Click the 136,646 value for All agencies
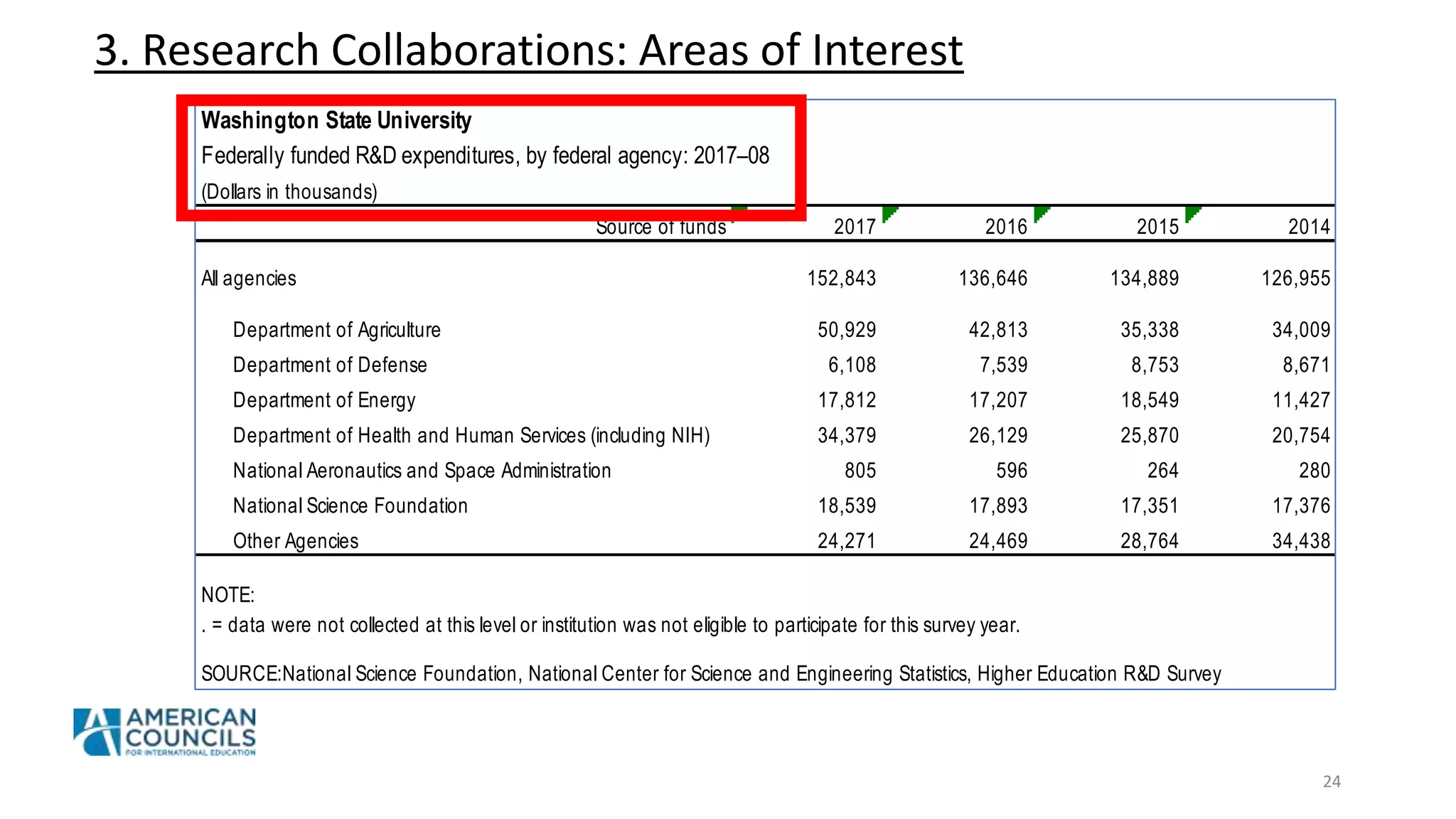1456x819 pixels. [993, 278]
